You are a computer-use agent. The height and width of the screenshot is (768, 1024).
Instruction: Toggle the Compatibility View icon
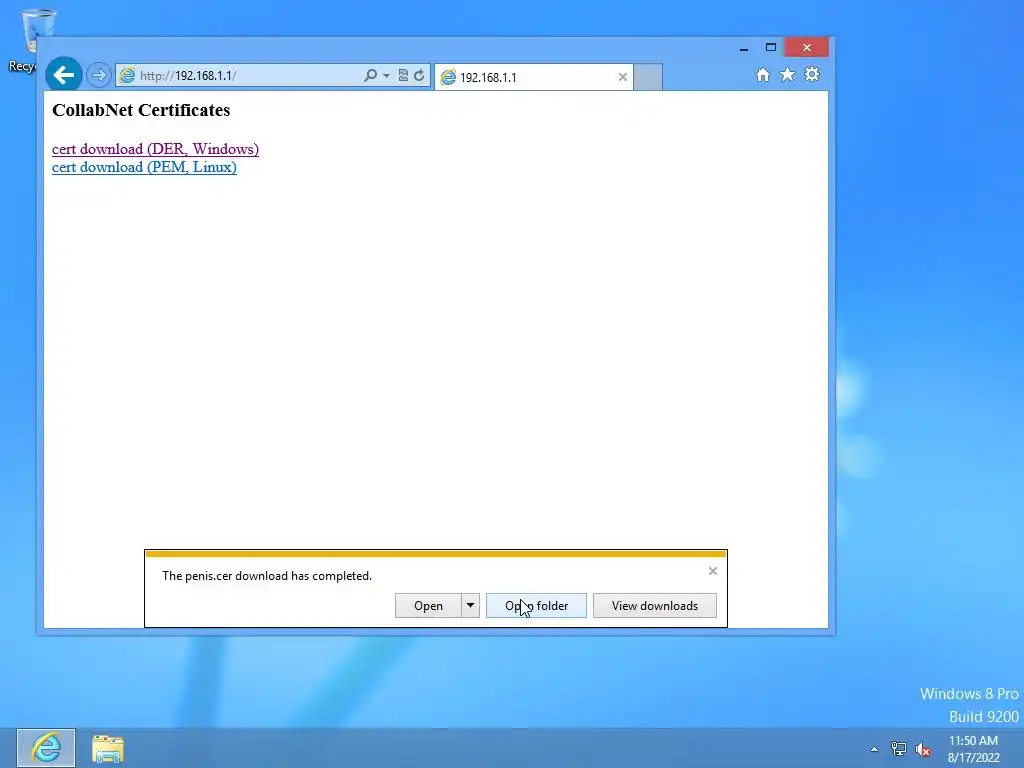[x=403, y=76]
